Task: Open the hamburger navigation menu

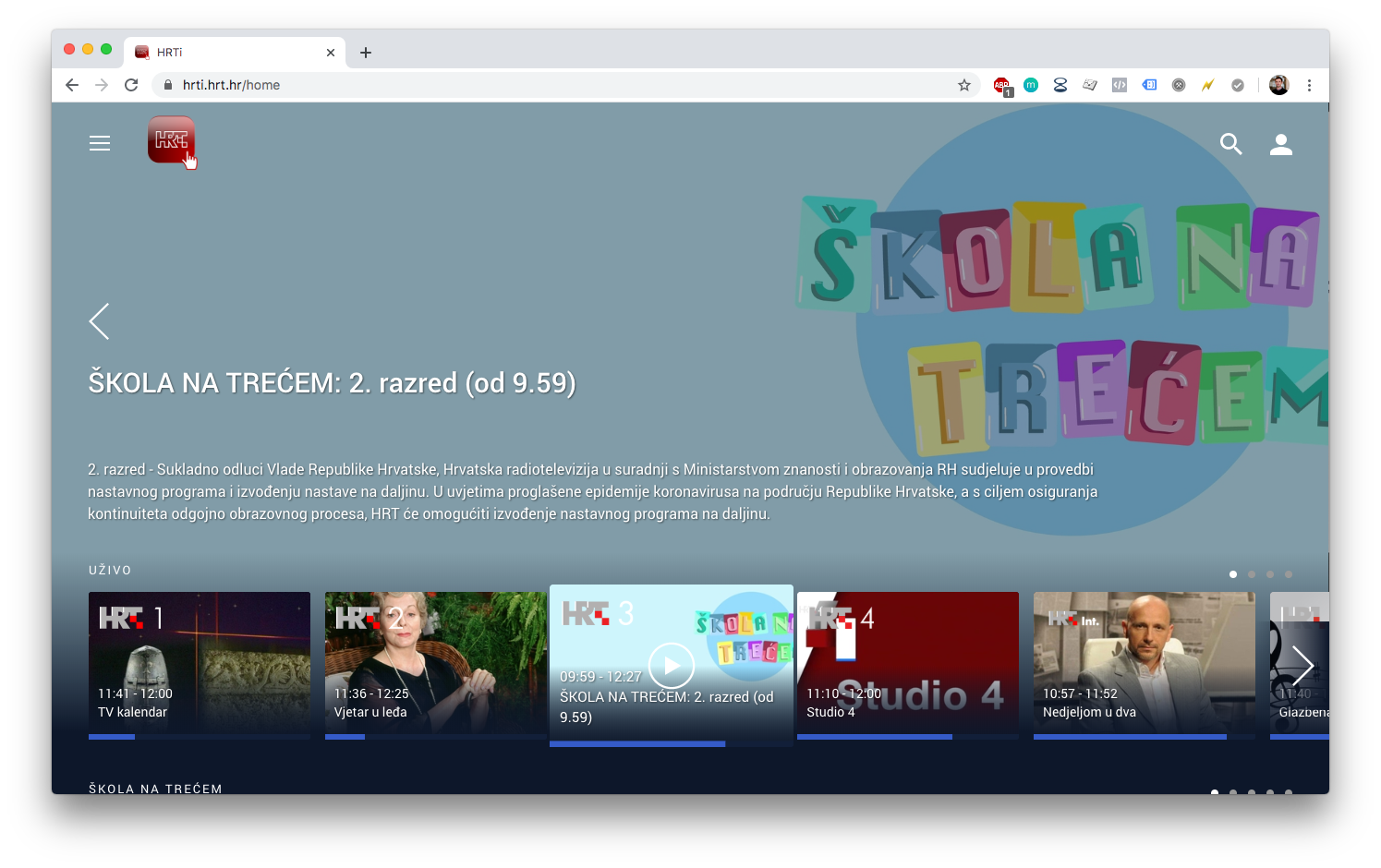Action: [100, 143]
